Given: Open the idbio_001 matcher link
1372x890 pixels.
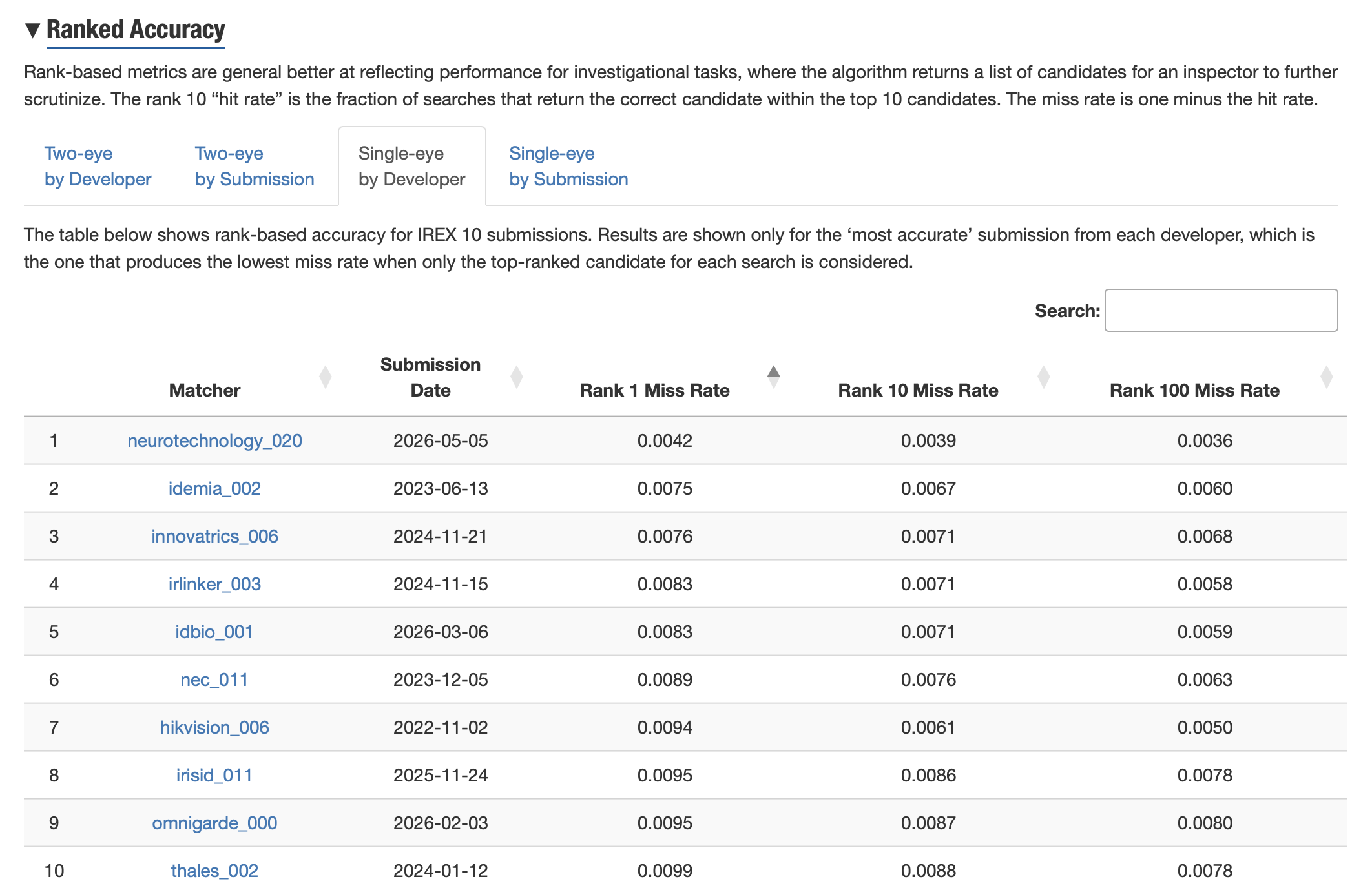Looking at the screenshot, I should click(214, 632).
